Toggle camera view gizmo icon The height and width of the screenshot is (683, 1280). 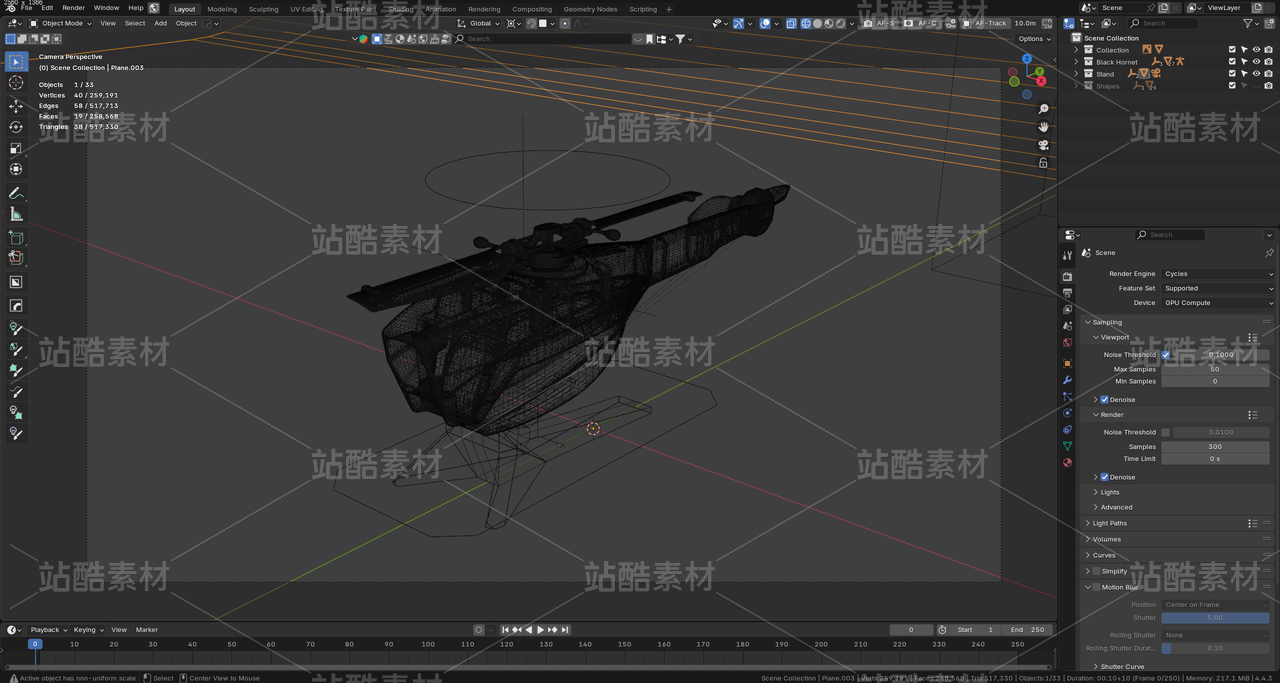pos(1043,145)
